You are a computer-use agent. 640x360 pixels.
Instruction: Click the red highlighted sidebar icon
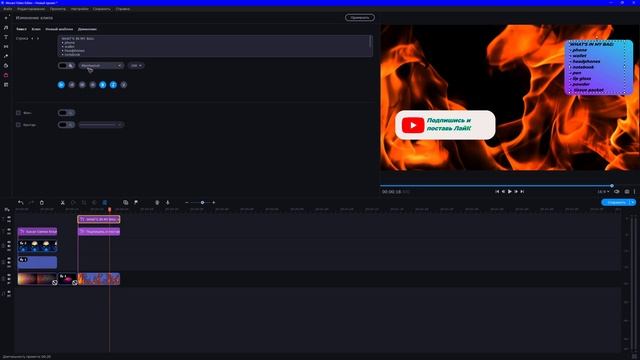pyautogui.click(x=6, y=75)
